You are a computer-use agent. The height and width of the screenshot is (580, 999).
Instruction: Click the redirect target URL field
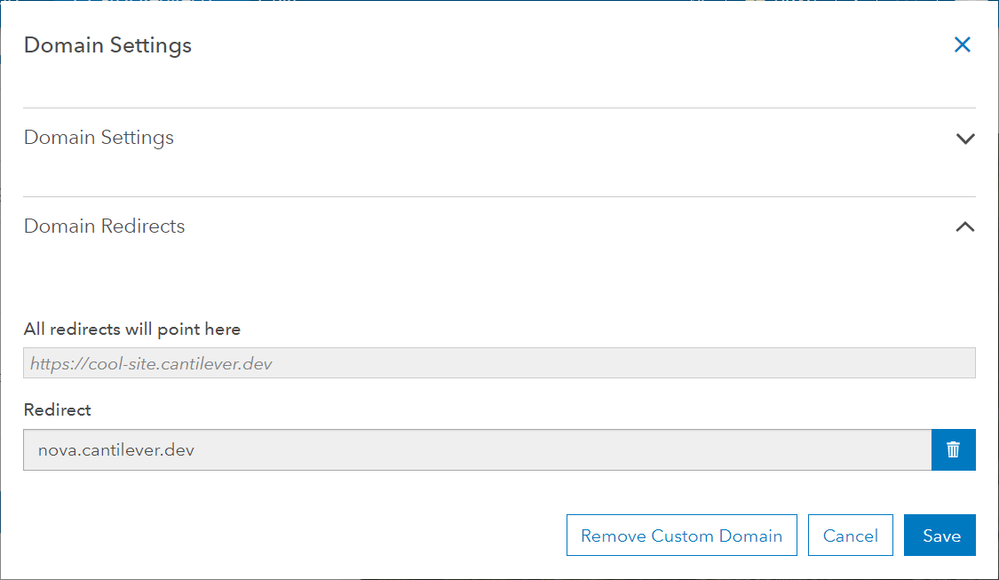click(499, 363)
